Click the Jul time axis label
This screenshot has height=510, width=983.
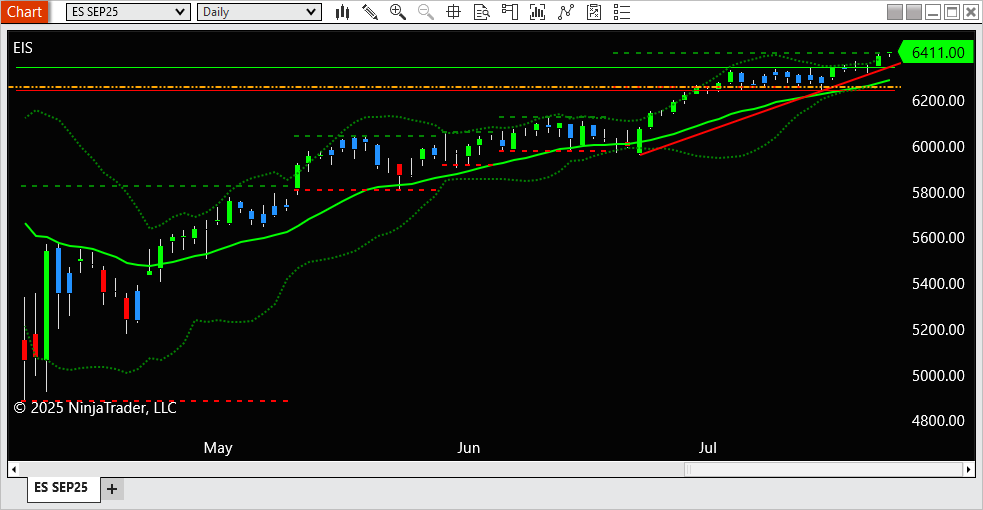click(x=707, y=448)
